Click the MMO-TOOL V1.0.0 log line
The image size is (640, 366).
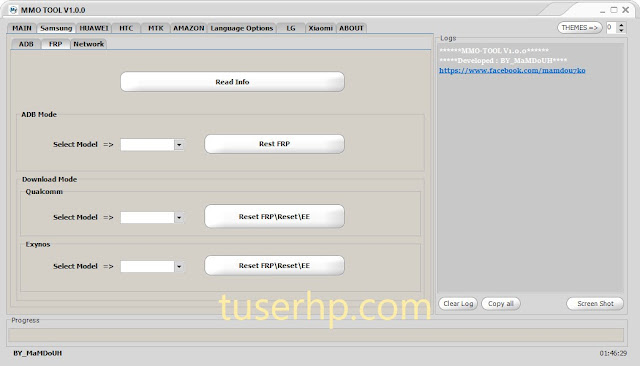[494, 51]
